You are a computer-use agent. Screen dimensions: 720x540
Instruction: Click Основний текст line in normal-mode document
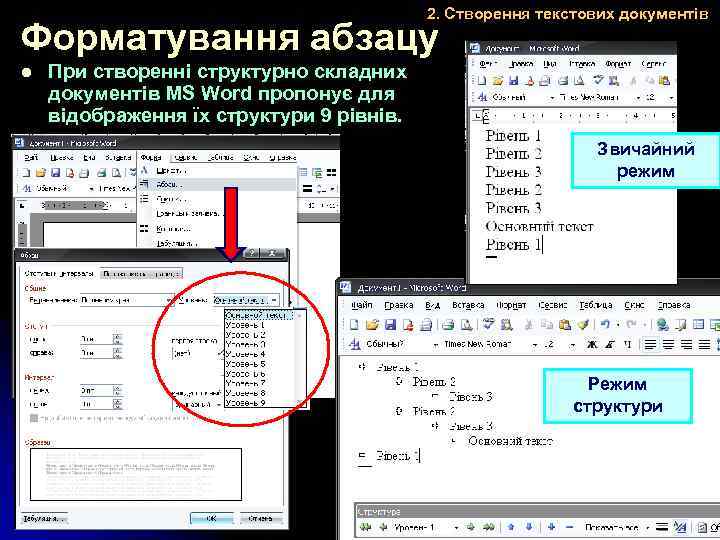[x=540, y=226]
